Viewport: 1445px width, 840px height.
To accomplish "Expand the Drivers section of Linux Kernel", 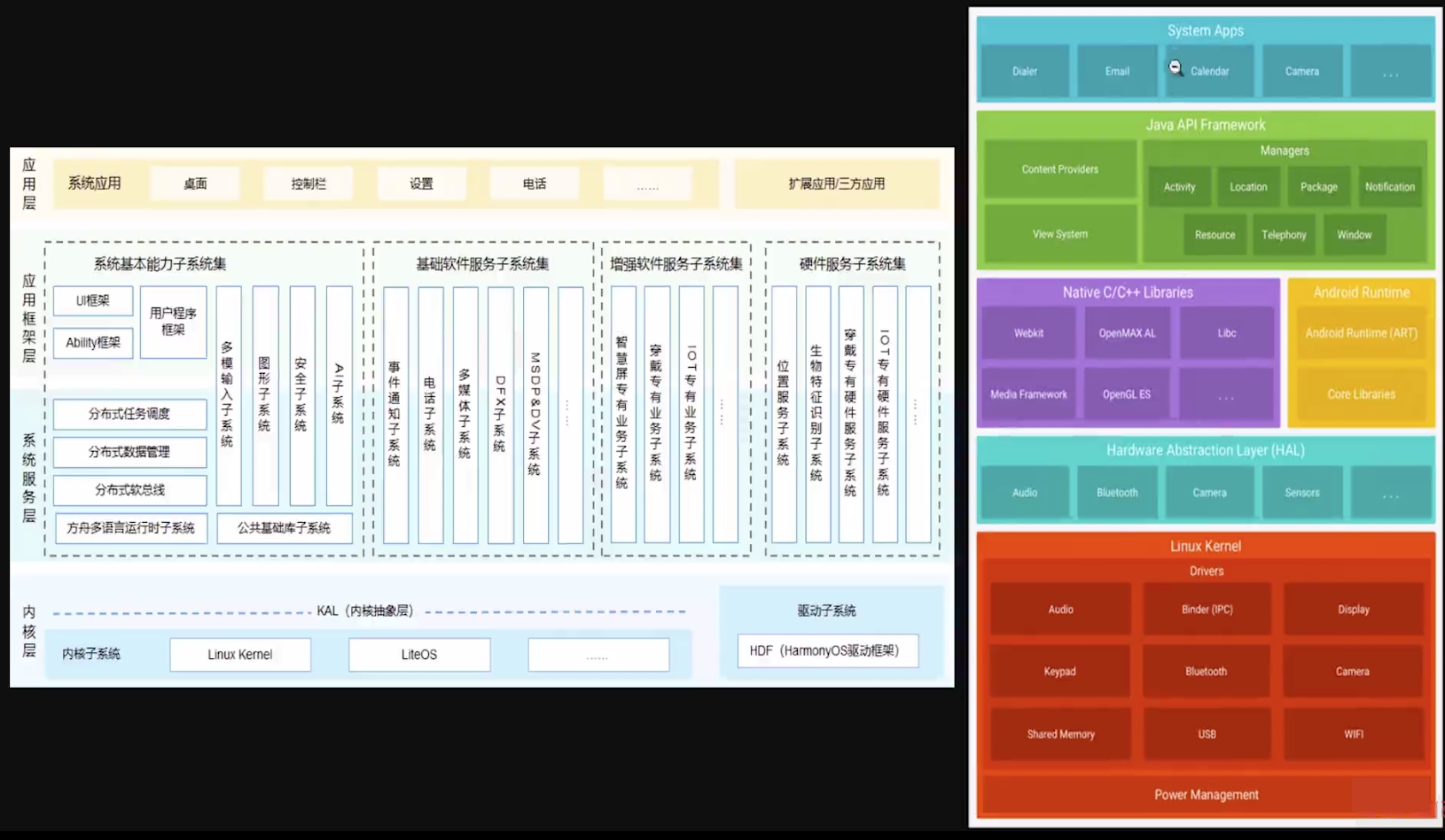I will tap(1206, 571).
